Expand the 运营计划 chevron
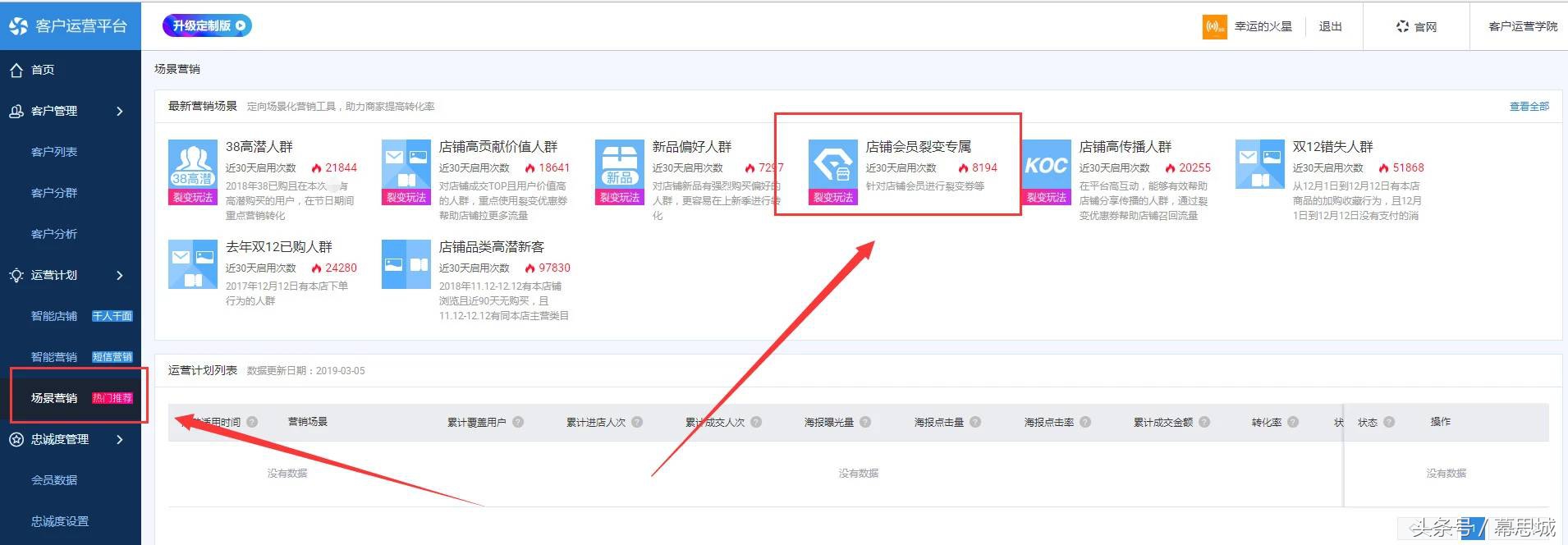The image size is (1568, 545). coord(120,275)
